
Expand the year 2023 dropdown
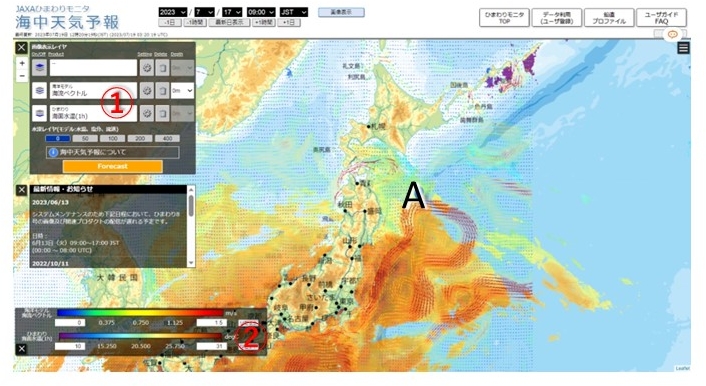pyautogui.click(x=172, y=12)
